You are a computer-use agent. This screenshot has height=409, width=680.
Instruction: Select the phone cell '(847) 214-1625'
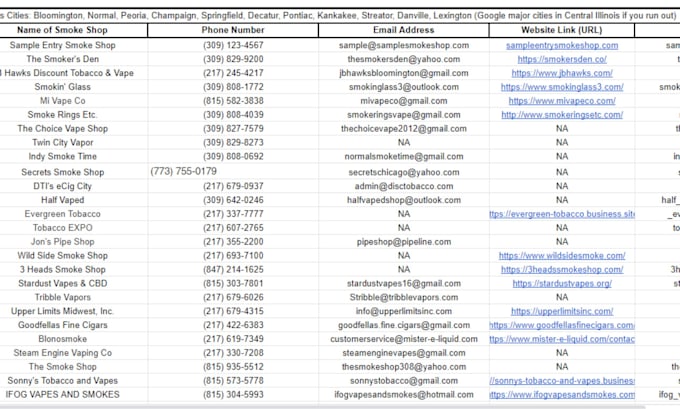click(x=233, y=269)
